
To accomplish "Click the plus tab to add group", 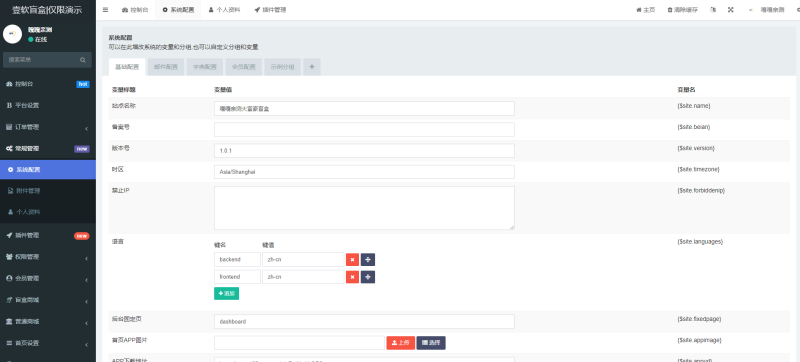I will click(x=312, y=67).
